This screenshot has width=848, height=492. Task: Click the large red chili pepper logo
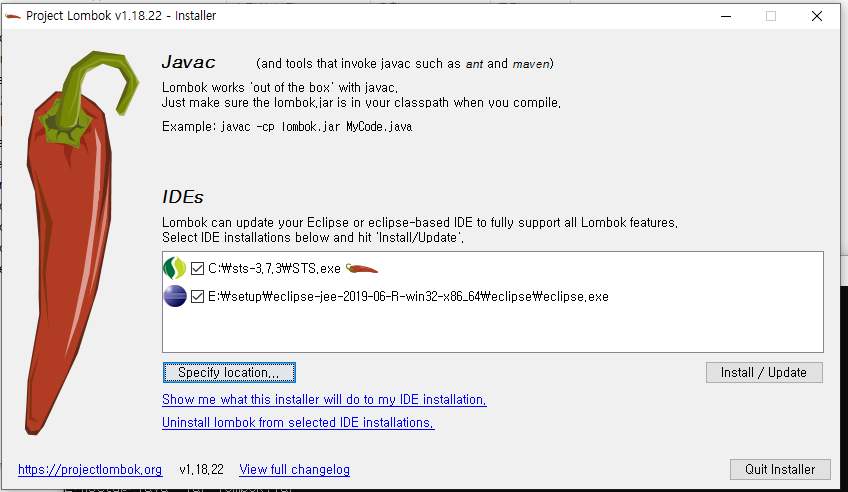81,242
